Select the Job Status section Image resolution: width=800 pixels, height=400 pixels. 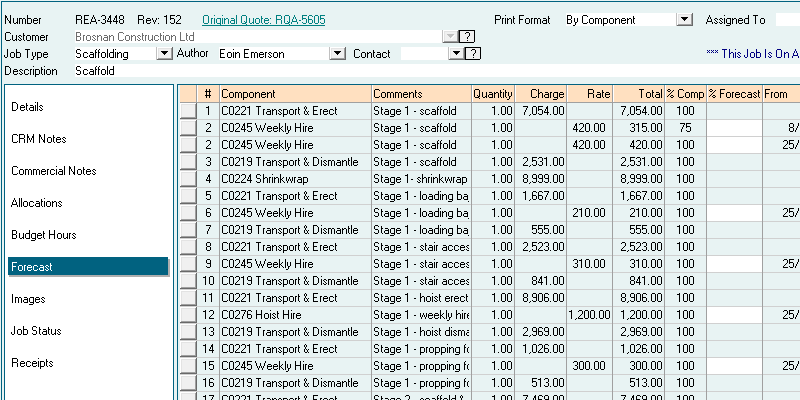[36, 331]
